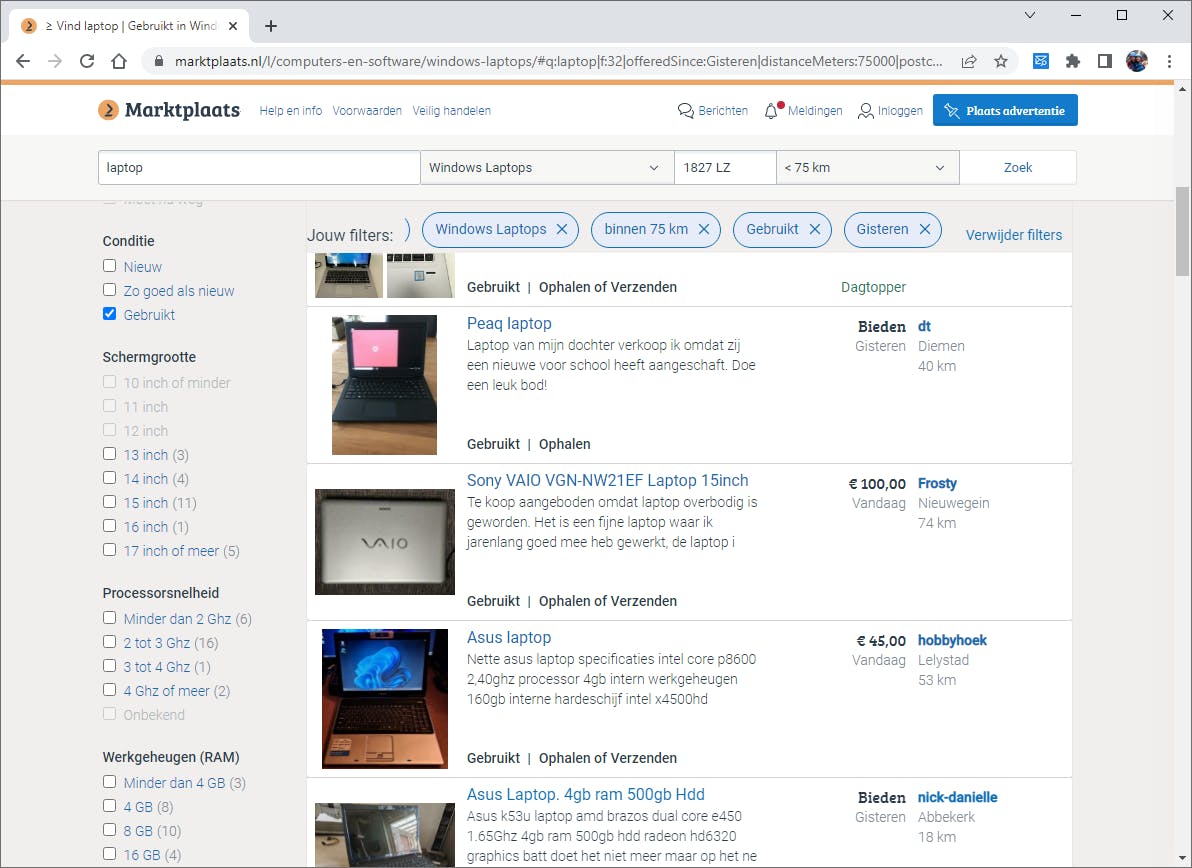1192x868 pixels.
Task: Open the Sony VAIO photo thumbnail
Action: [x=385, y=542]
